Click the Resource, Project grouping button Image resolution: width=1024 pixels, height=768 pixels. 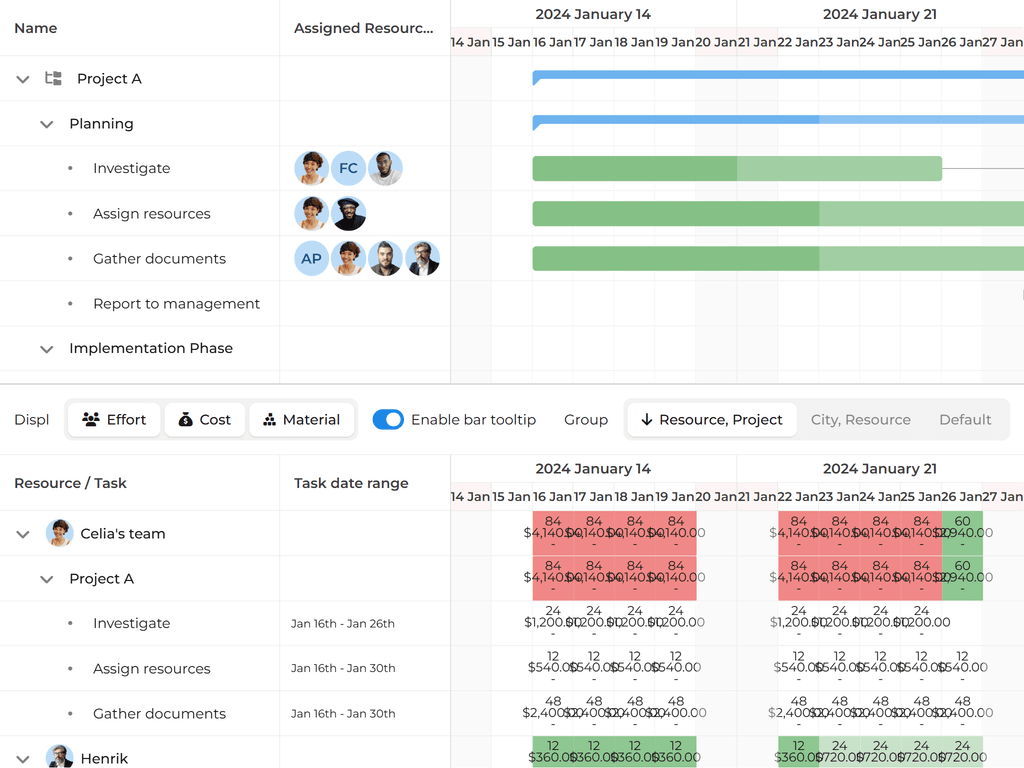(711, 419)
